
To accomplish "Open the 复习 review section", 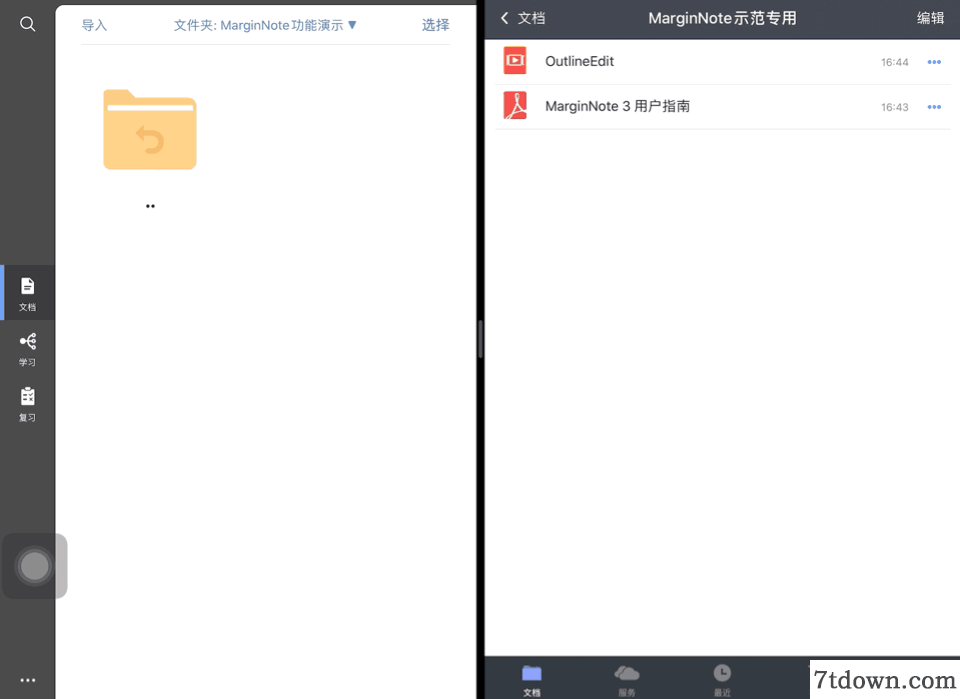I will pos(28,405).
